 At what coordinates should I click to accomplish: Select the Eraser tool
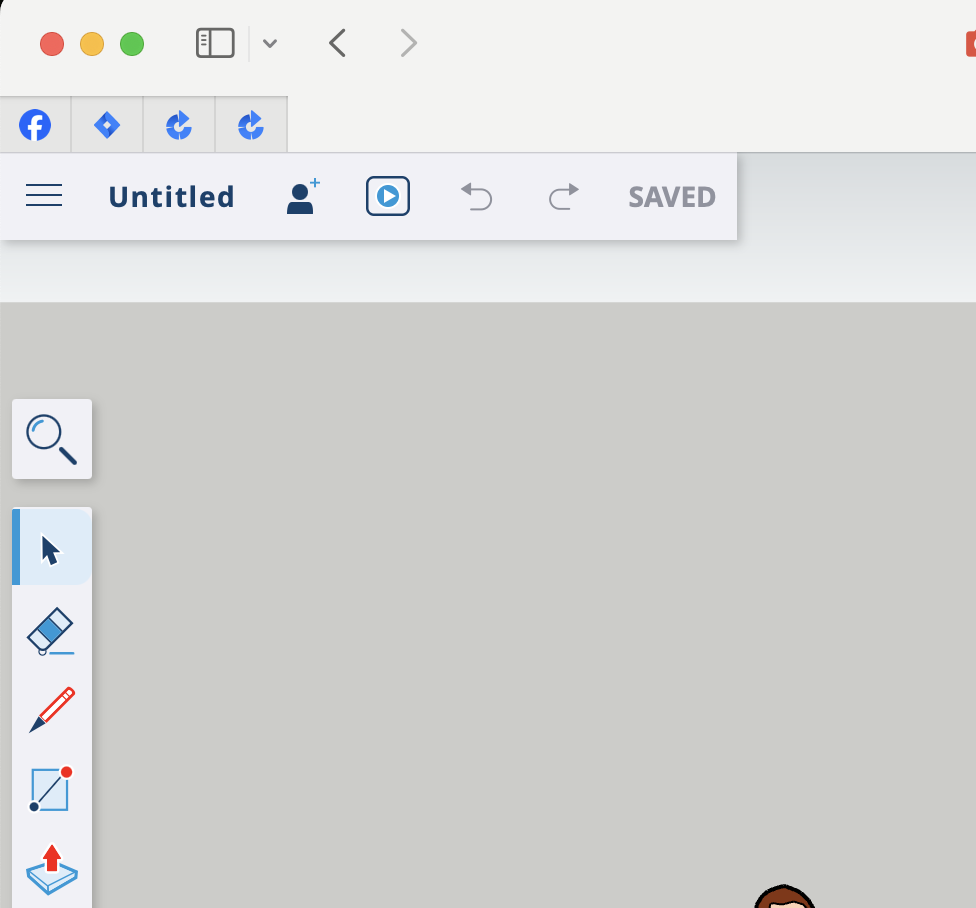(52, 631)
